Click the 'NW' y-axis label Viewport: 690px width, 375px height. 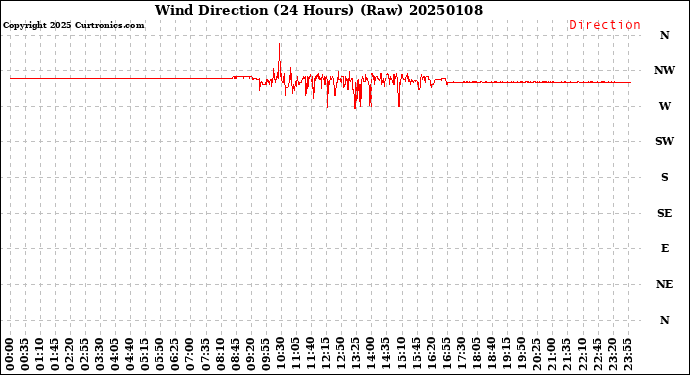pyautogui.click(x=664, y=70)
